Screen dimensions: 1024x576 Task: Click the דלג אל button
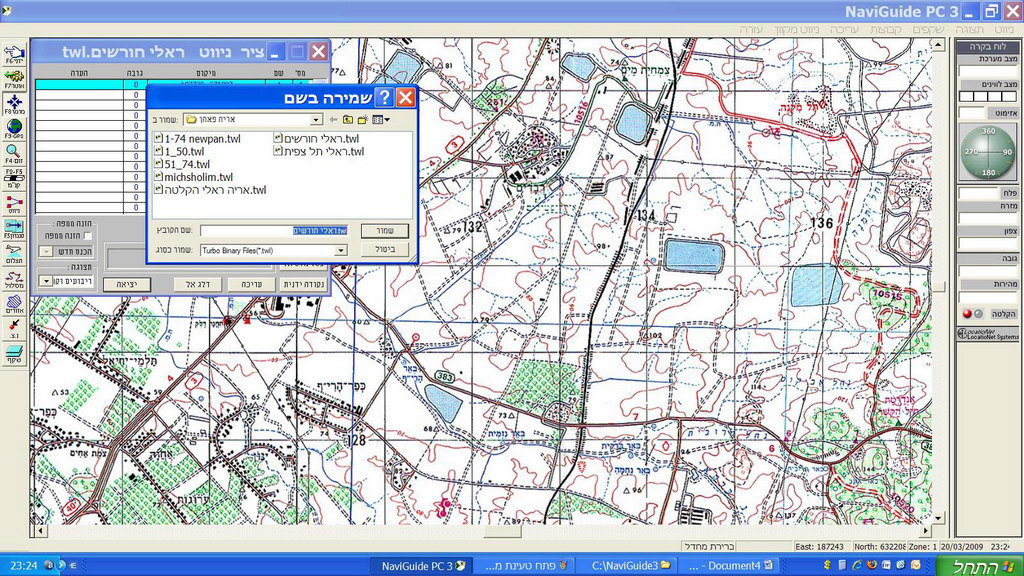197,284
